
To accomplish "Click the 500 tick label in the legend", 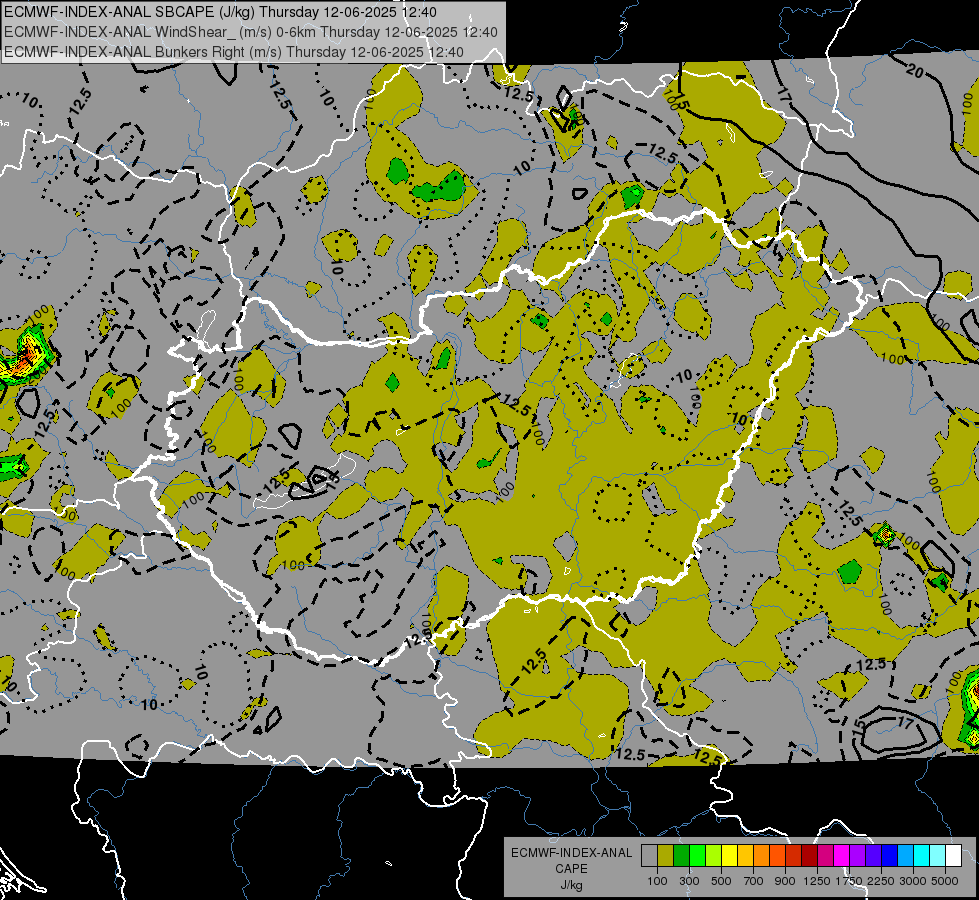I will 721,881.
